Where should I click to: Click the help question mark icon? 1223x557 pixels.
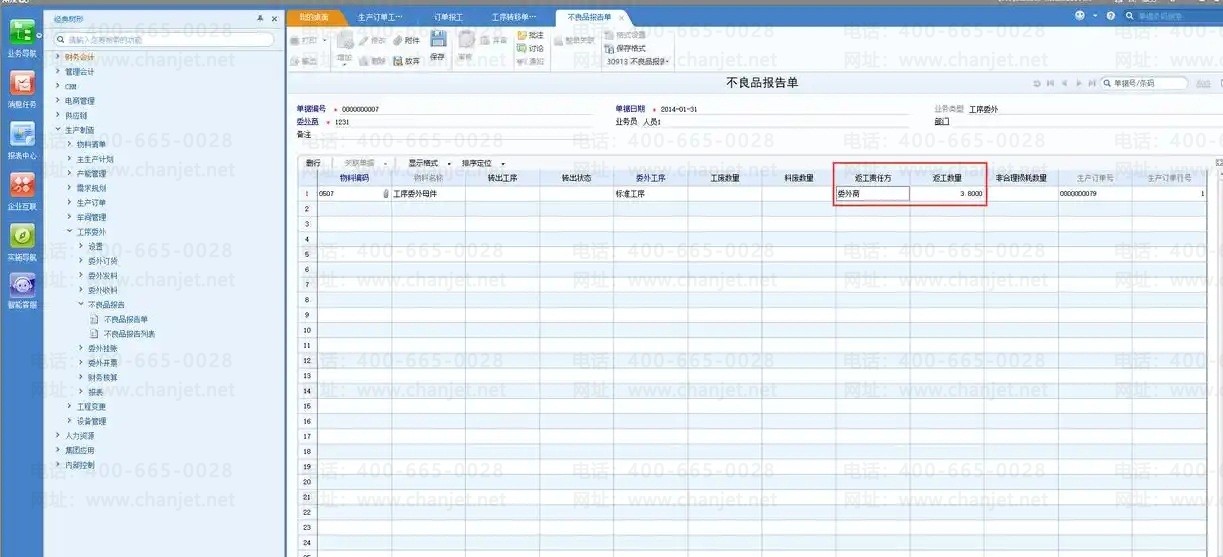1111,16
